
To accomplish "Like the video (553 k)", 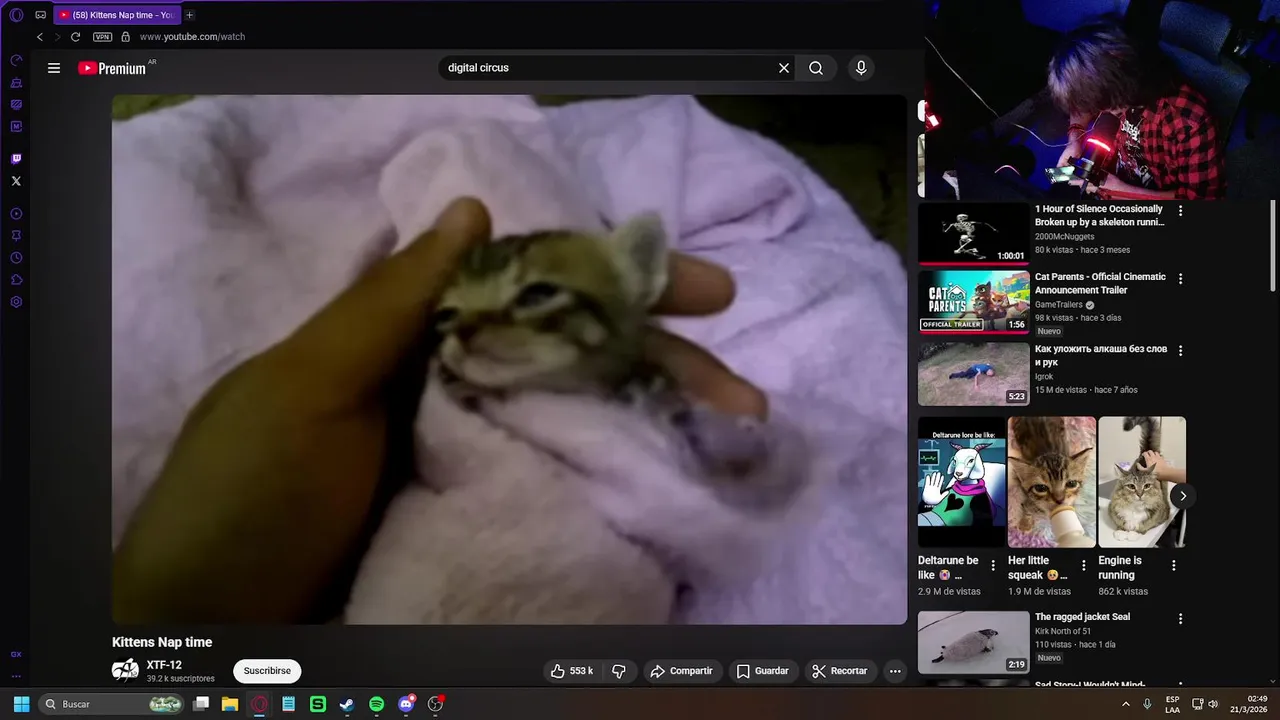I will (x=572, y=671).
